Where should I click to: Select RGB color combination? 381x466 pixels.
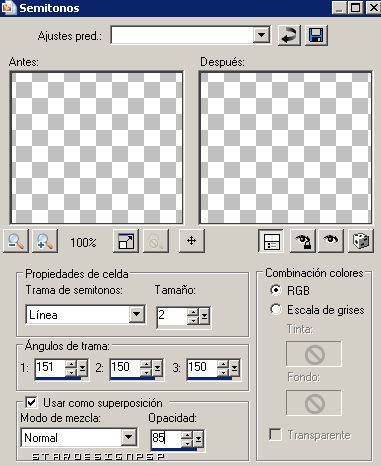coord(276,290)
